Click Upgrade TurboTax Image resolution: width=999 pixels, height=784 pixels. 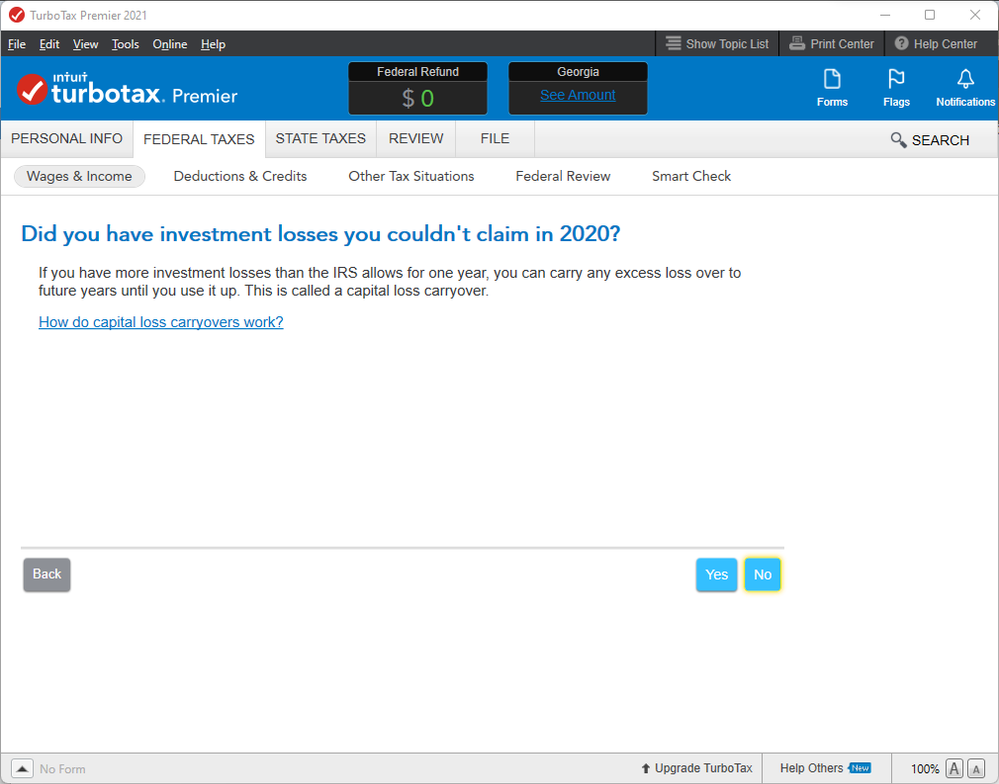[x=696, y=768]
